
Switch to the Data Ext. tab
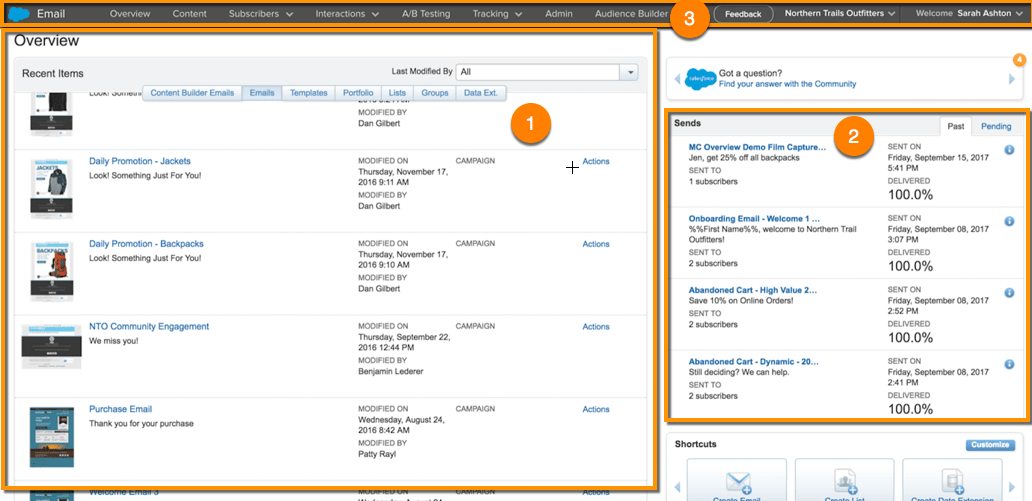[481, 93]
